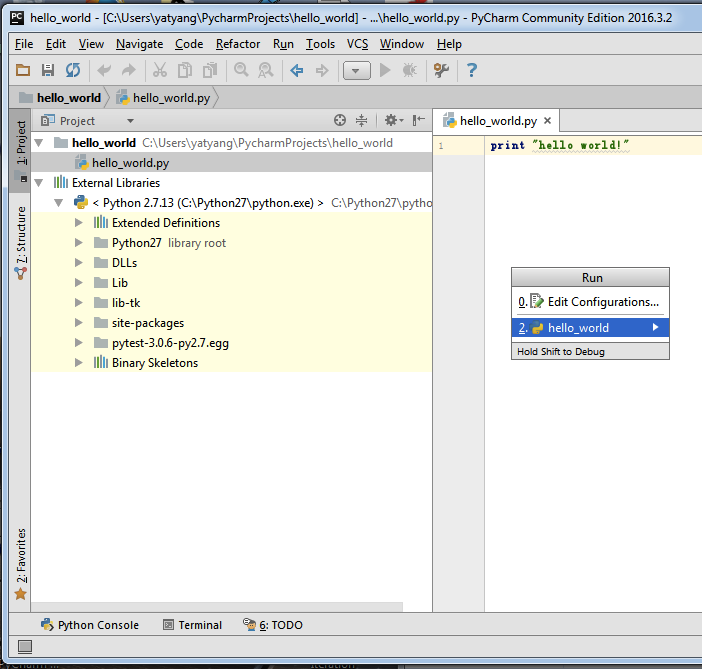Click the Cut scissors icon

pos(160,70)
